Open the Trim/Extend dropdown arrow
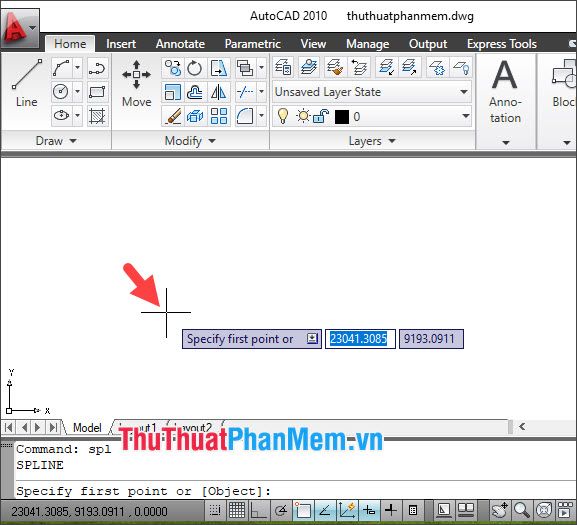 click(261, 92)
